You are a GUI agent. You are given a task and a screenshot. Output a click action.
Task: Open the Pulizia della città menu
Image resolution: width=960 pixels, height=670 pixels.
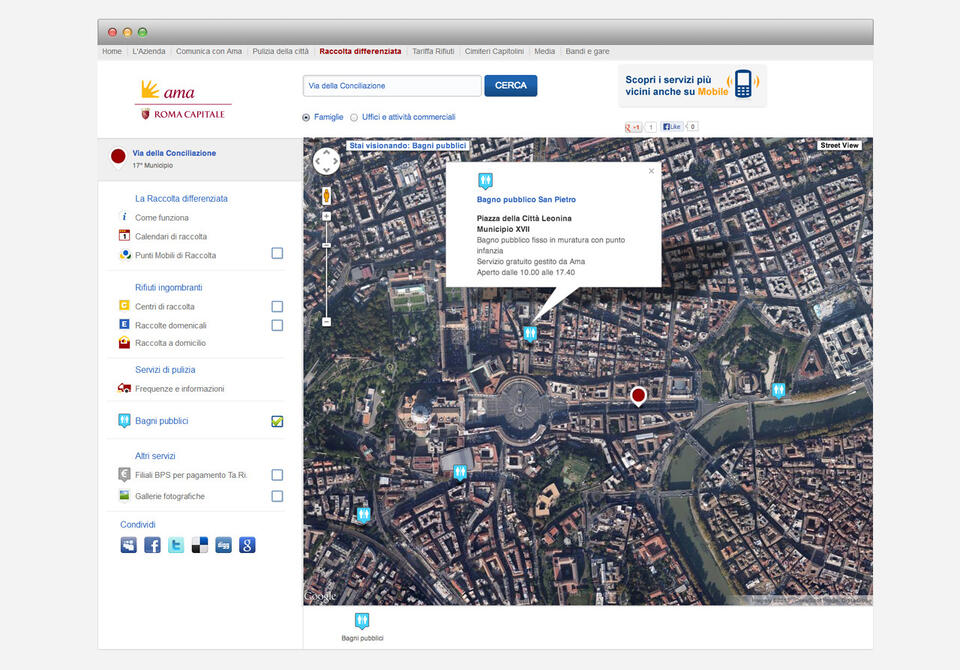[x=280, y=51]
